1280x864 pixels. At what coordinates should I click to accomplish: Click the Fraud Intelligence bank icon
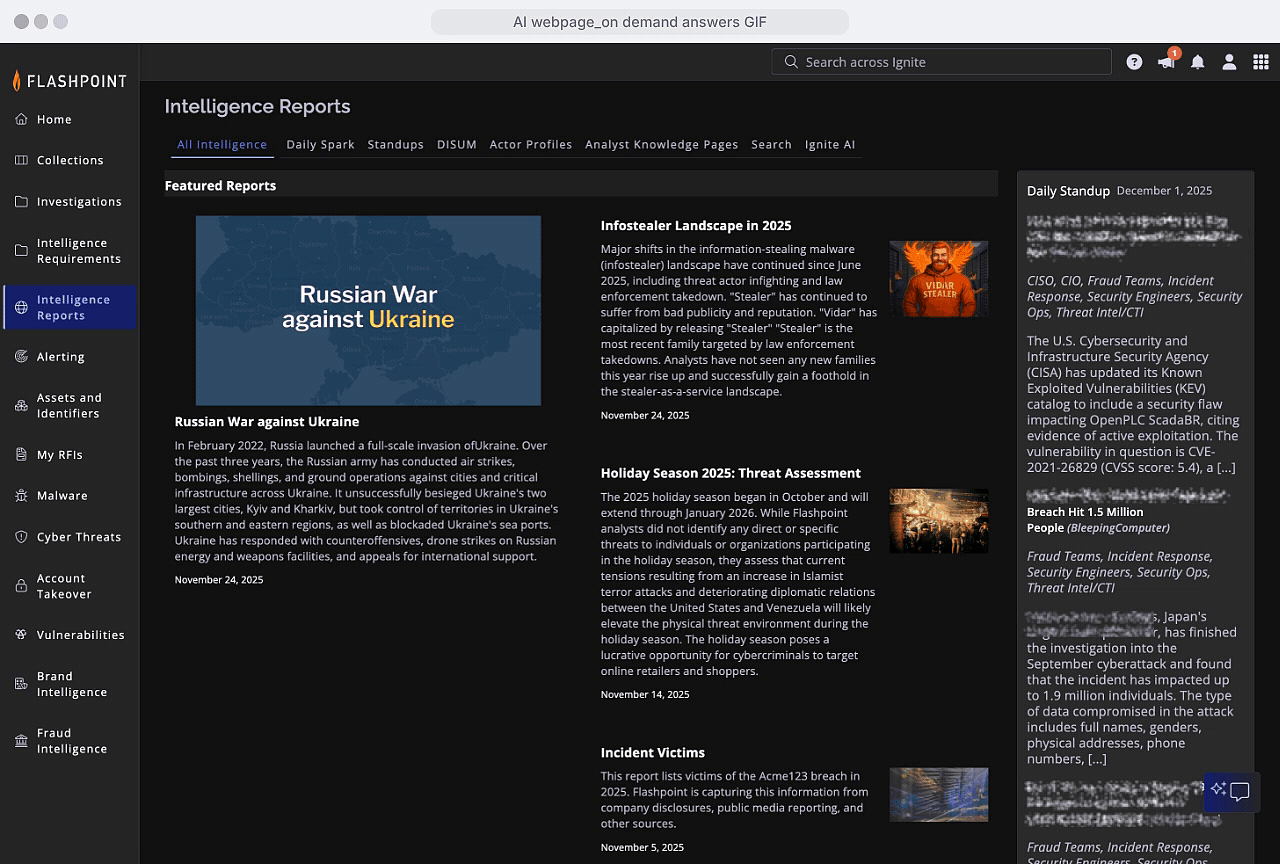click(21, 741)
